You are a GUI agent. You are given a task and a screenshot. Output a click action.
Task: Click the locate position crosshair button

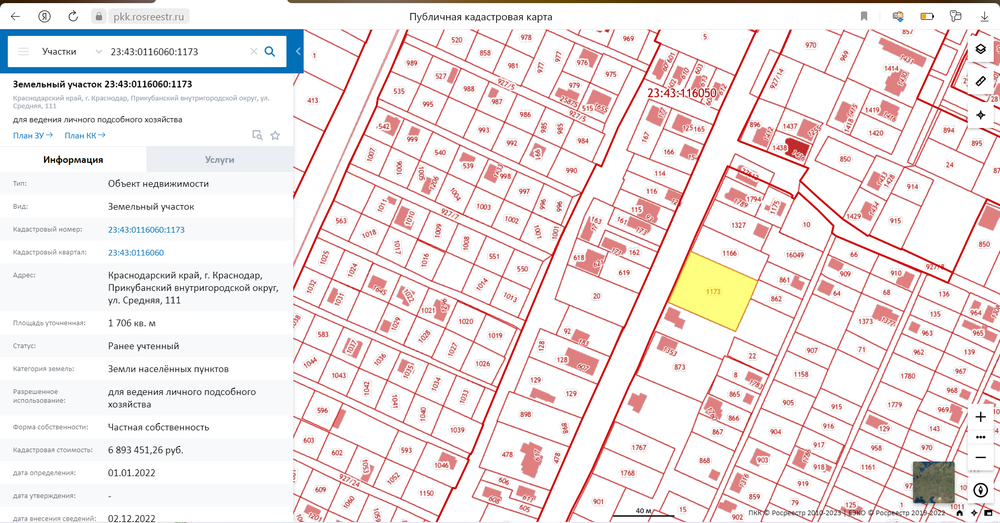[x=980, y=115]
